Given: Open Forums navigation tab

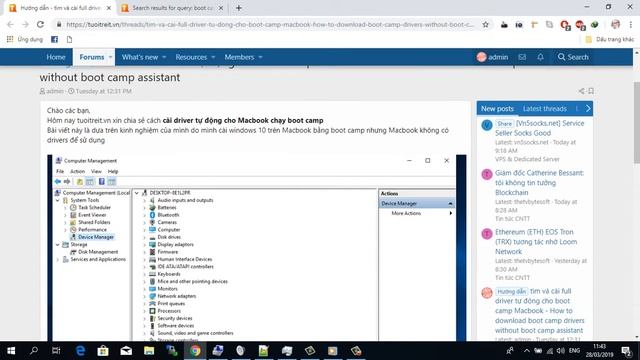Looking at the screenshot, I should click(x=91, y=57).
